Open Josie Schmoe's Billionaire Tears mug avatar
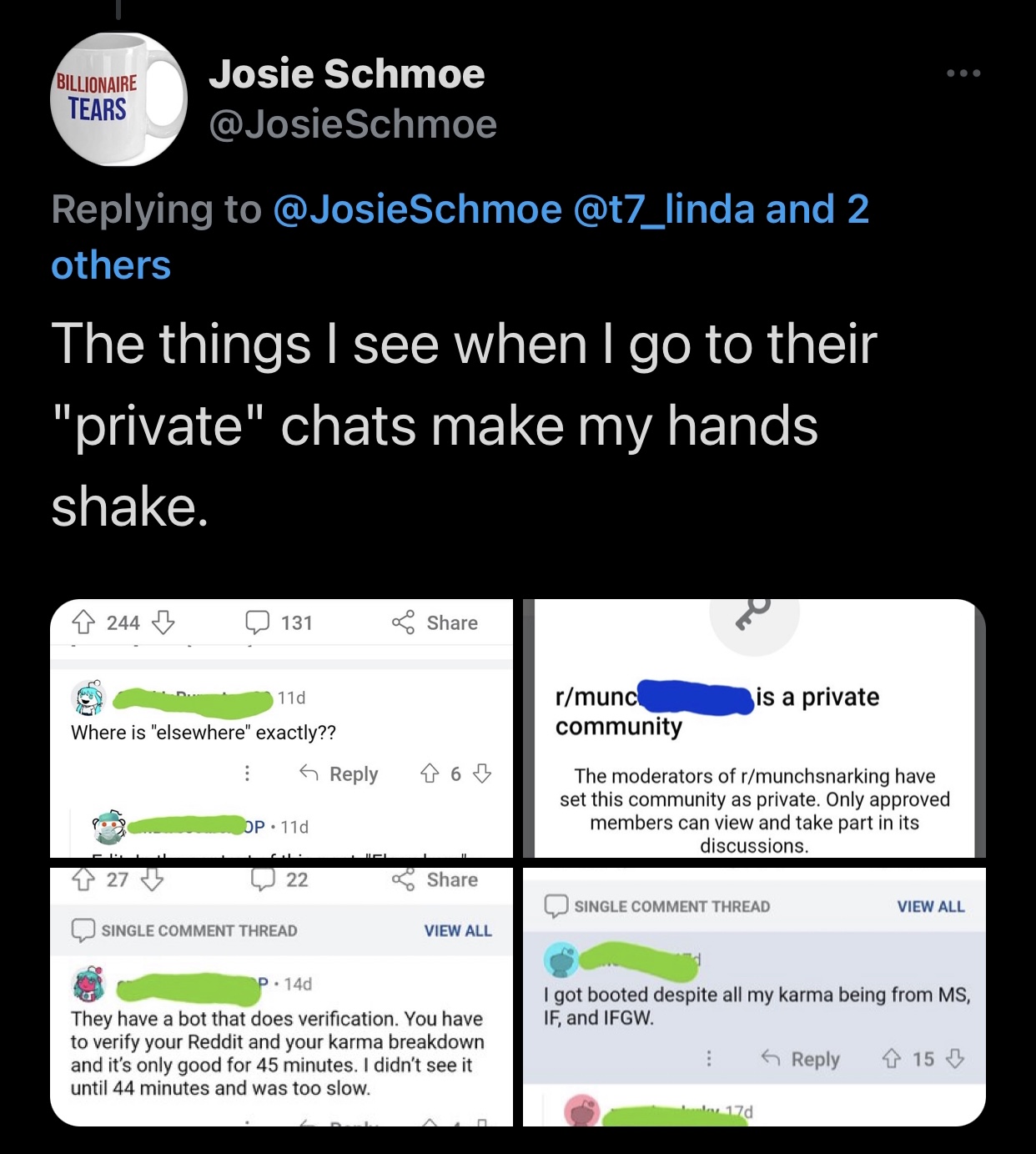The width and height of the screenshot is (1036, 1154). pyautogui.click(x=118, y=98)
